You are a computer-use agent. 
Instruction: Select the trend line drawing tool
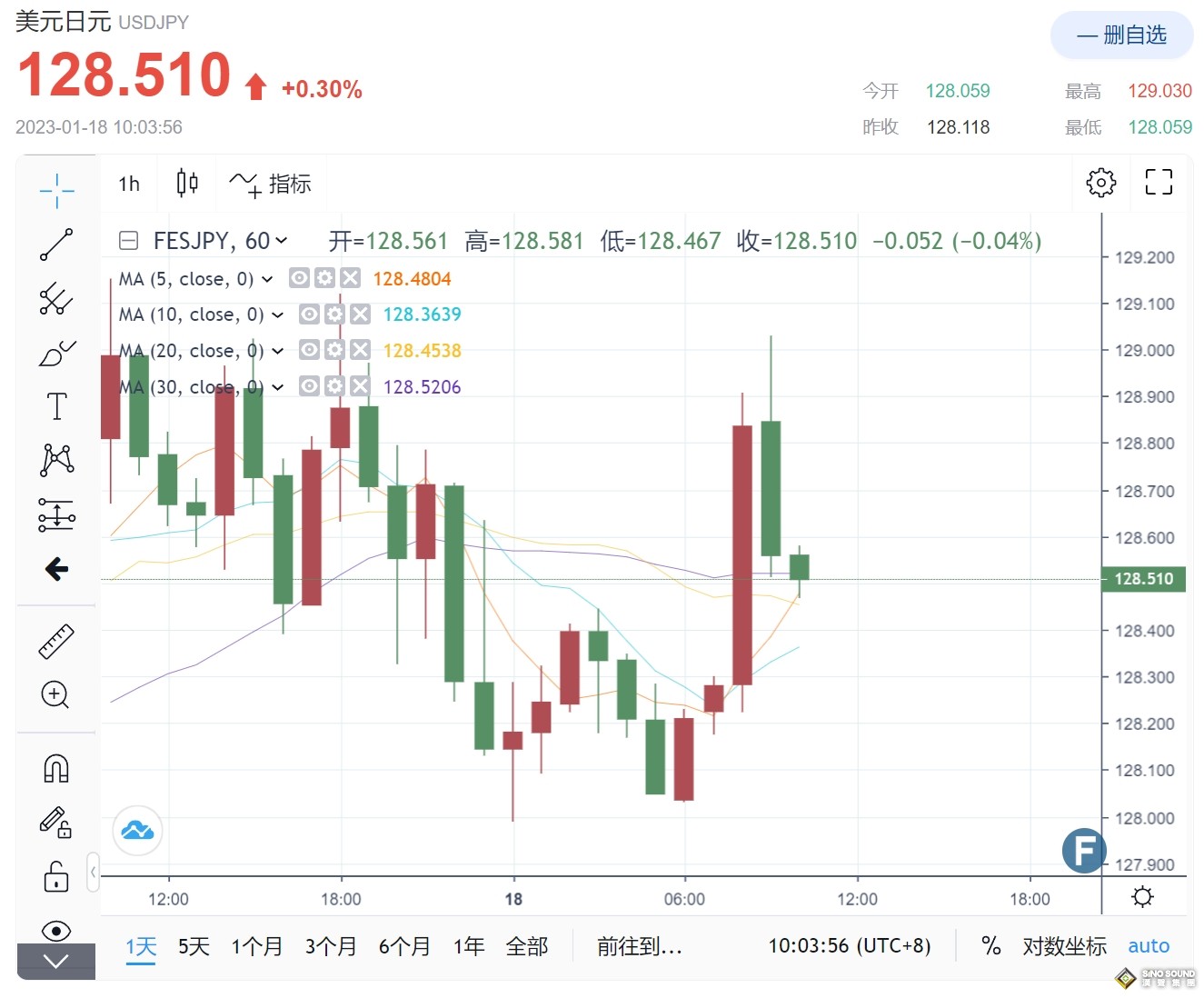point(56,245)
